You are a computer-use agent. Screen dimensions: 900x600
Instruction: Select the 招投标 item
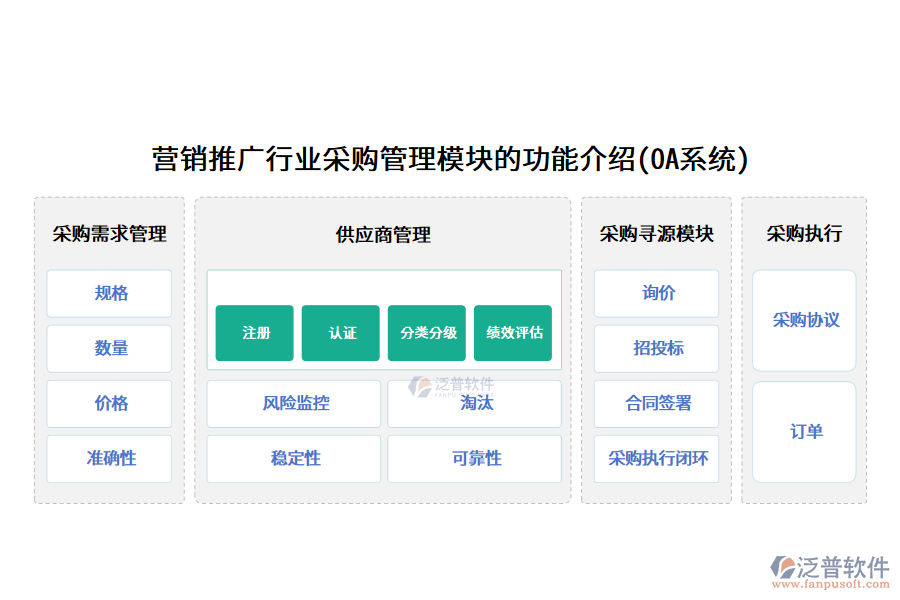coord(657,349)
